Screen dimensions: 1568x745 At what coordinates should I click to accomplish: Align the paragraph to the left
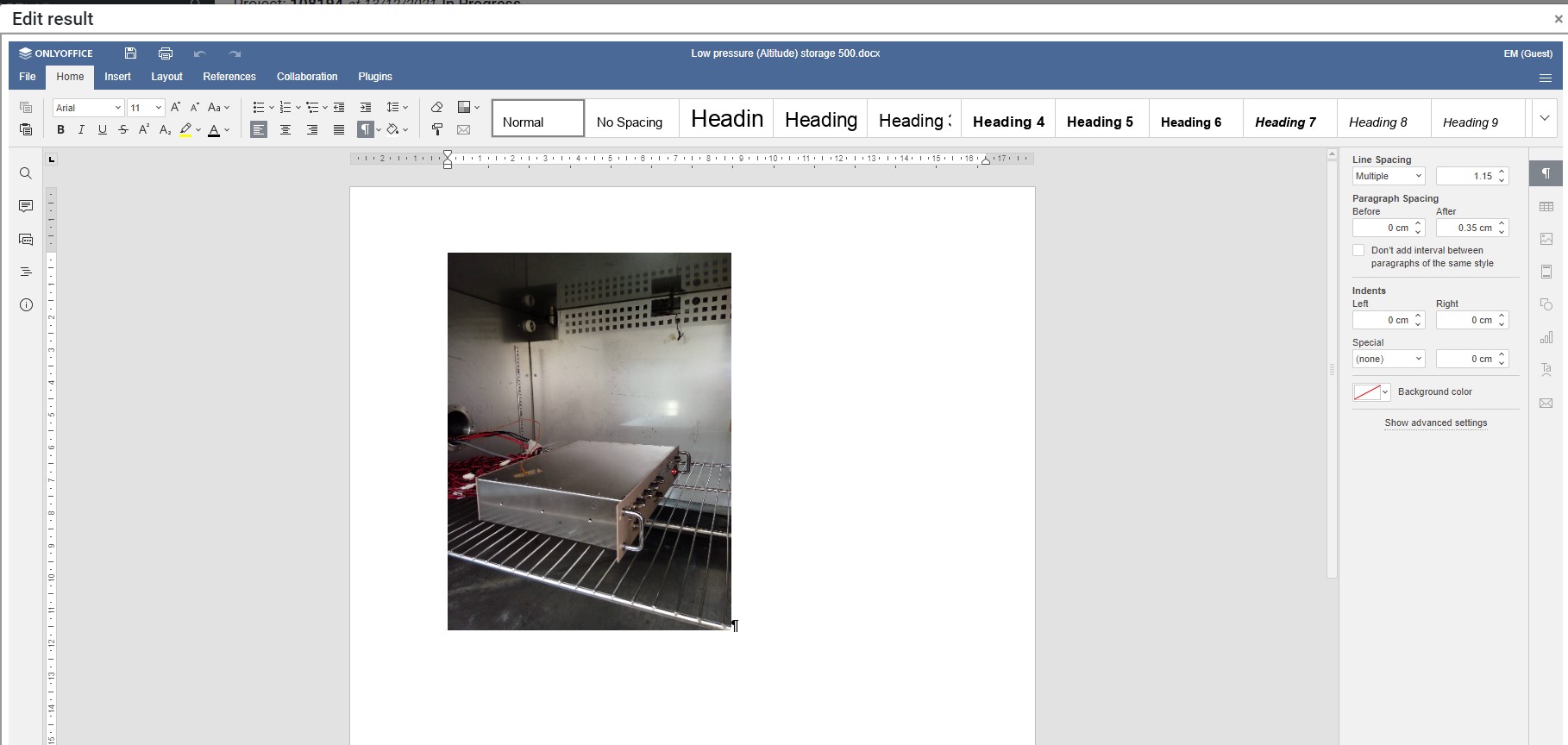(259, 129)
